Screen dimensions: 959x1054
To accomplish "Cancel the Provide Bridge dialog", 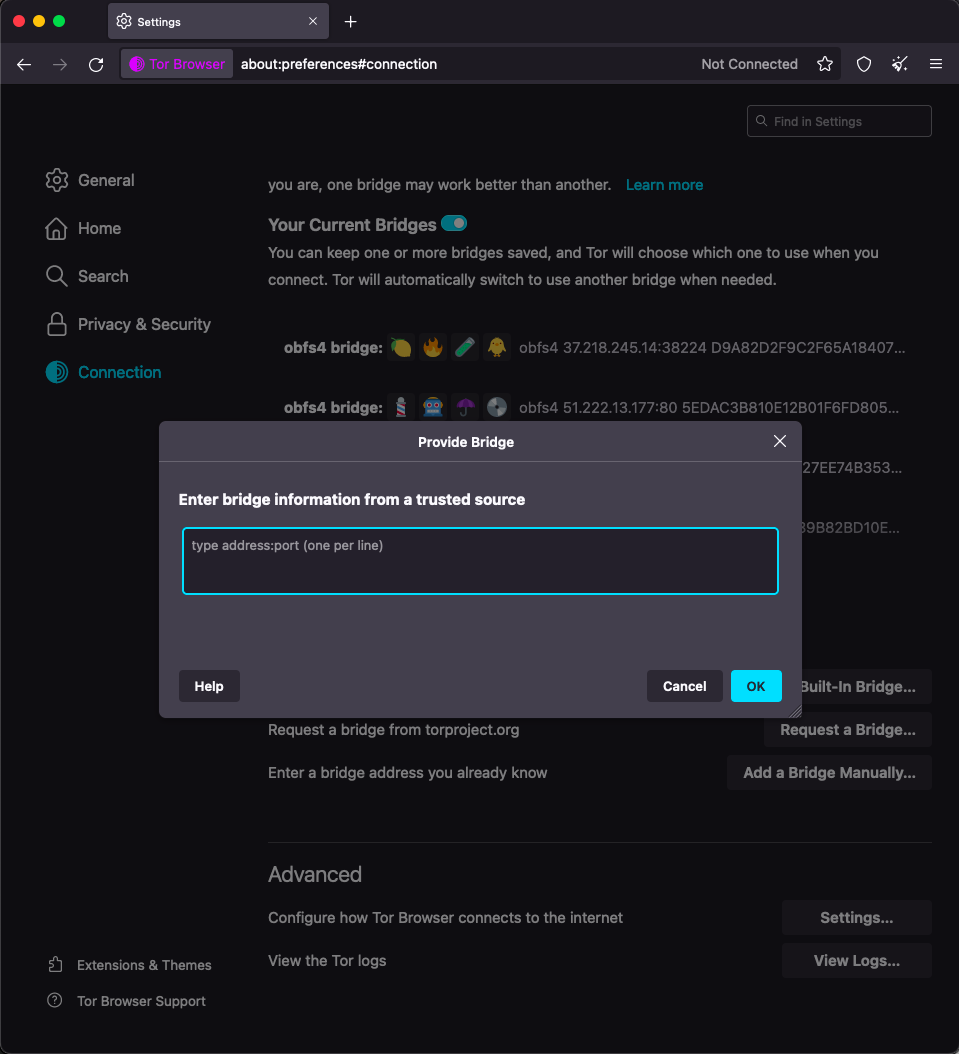I will click(684, 686).
